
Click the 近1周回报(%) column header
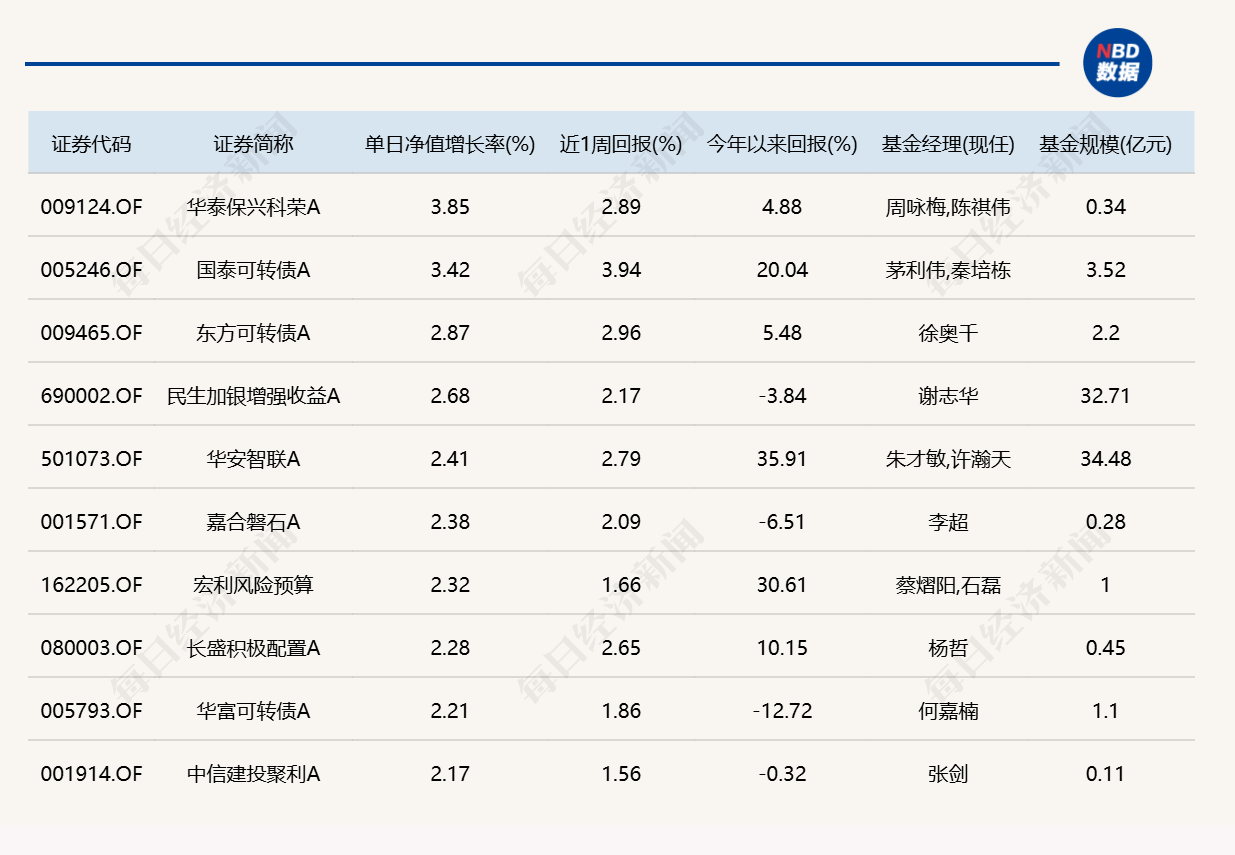click(621, 143)
